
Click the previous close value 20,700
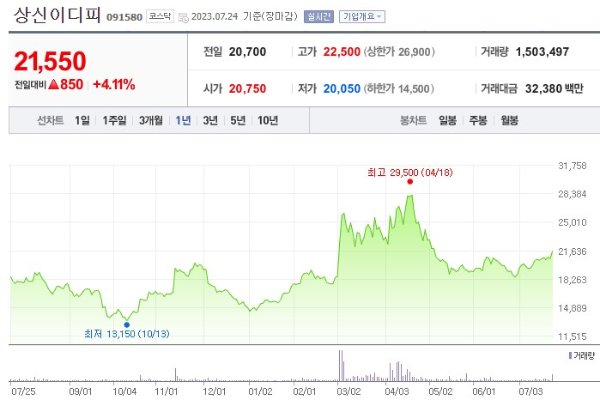247,52
